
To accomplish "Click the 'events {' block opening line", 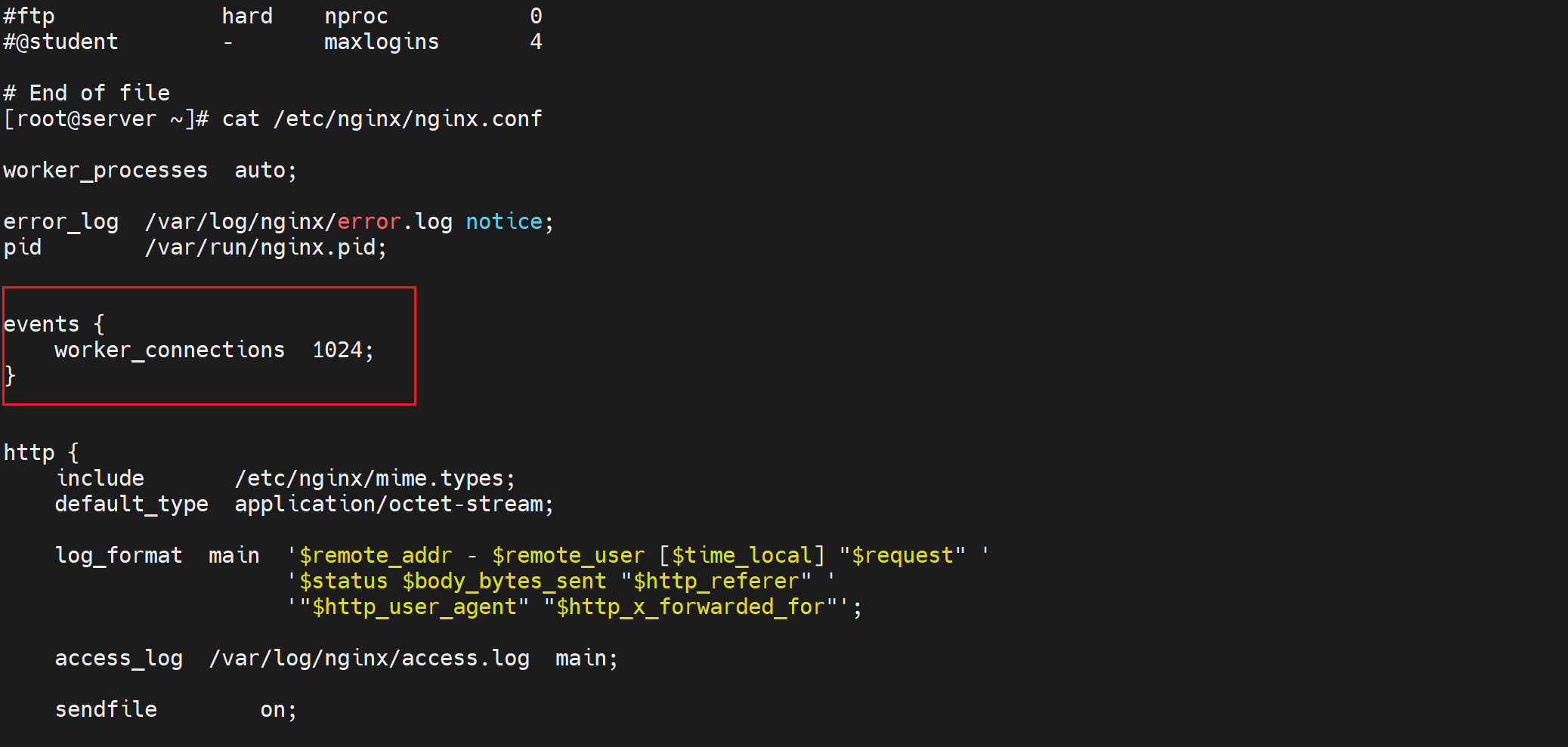I will tap(54, 325).
